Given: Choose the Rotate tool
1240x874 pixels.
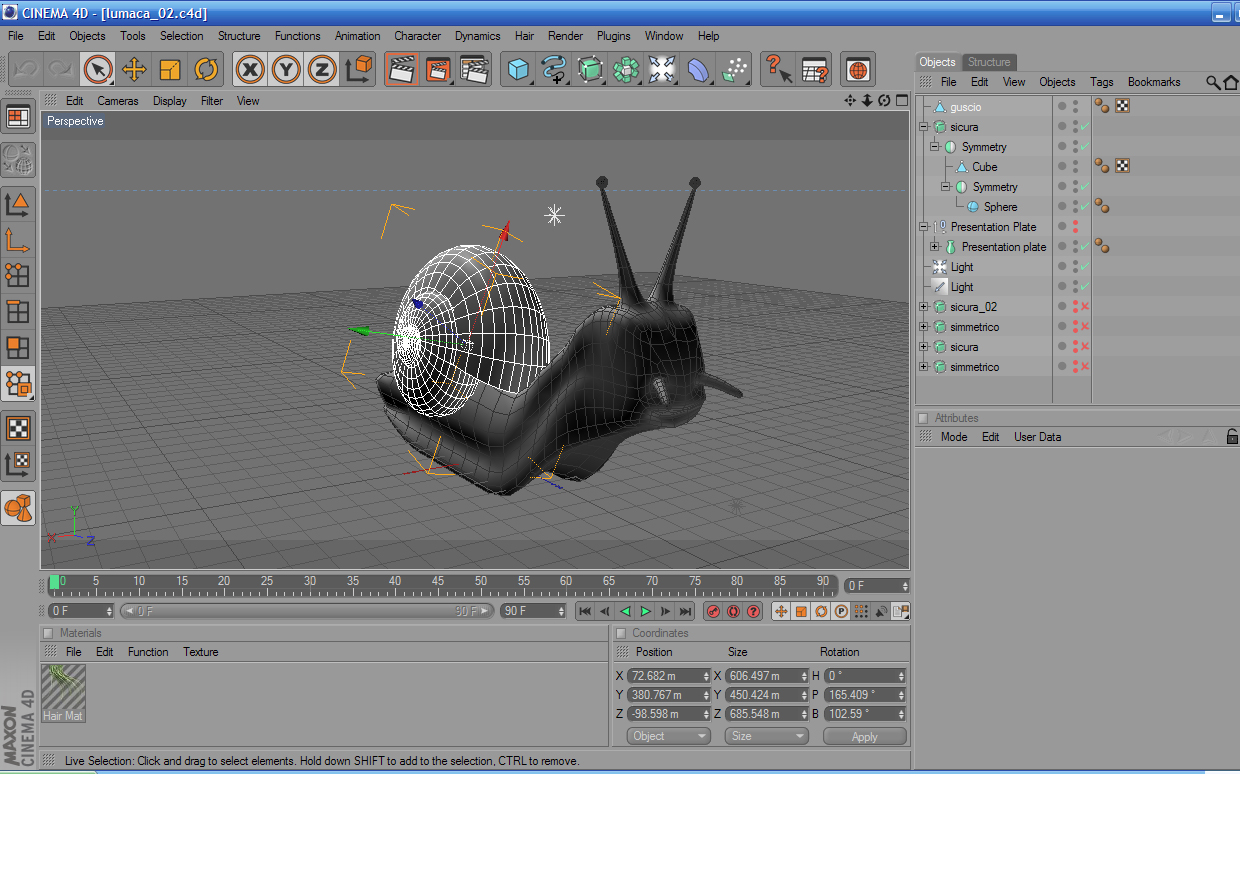Looking at the screenshot, I should click(x=206, y=69).
